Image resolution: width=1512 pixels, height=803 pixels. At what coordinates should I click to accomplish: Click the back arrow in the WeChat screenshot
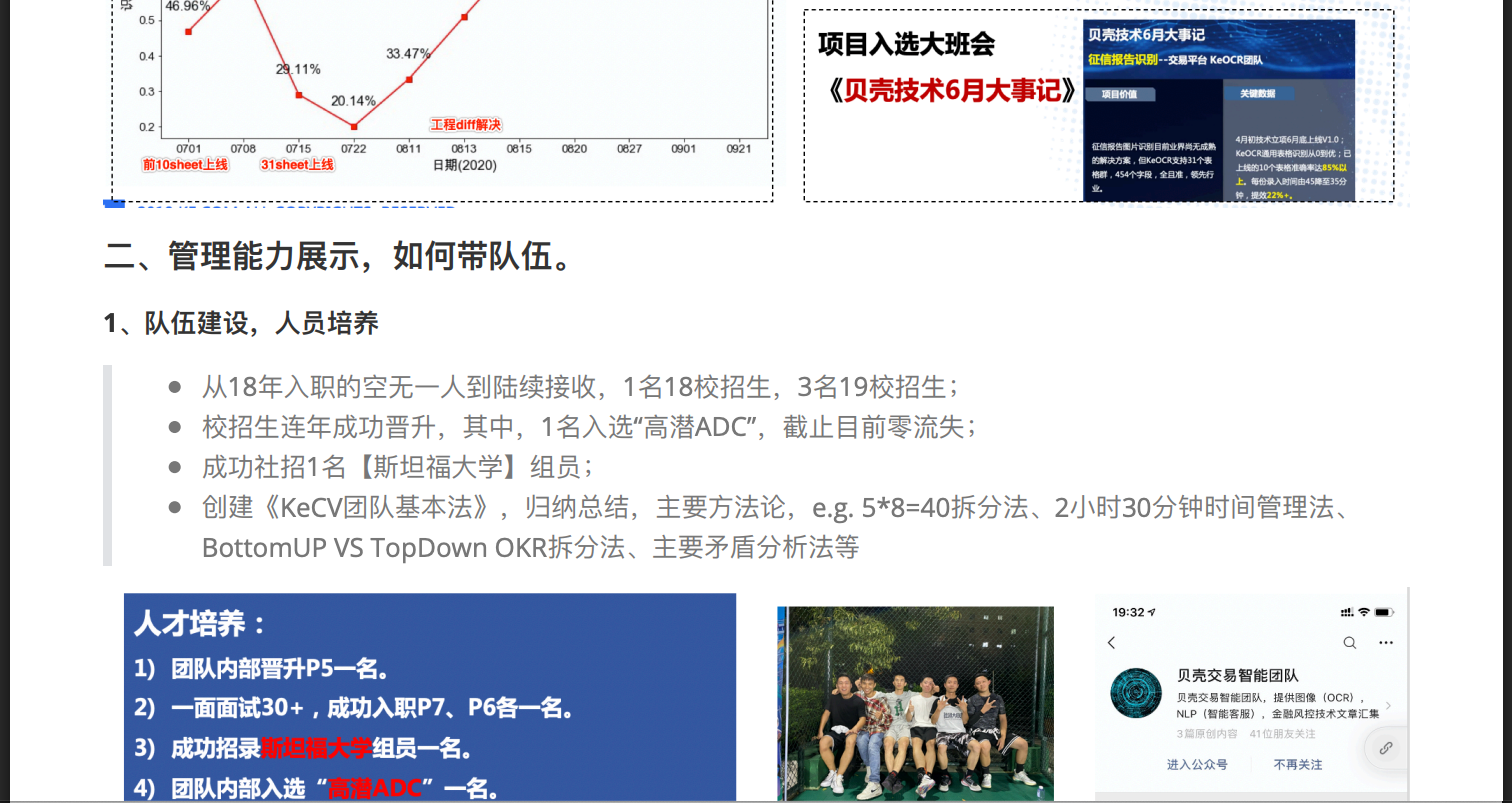pos(1111,642)
